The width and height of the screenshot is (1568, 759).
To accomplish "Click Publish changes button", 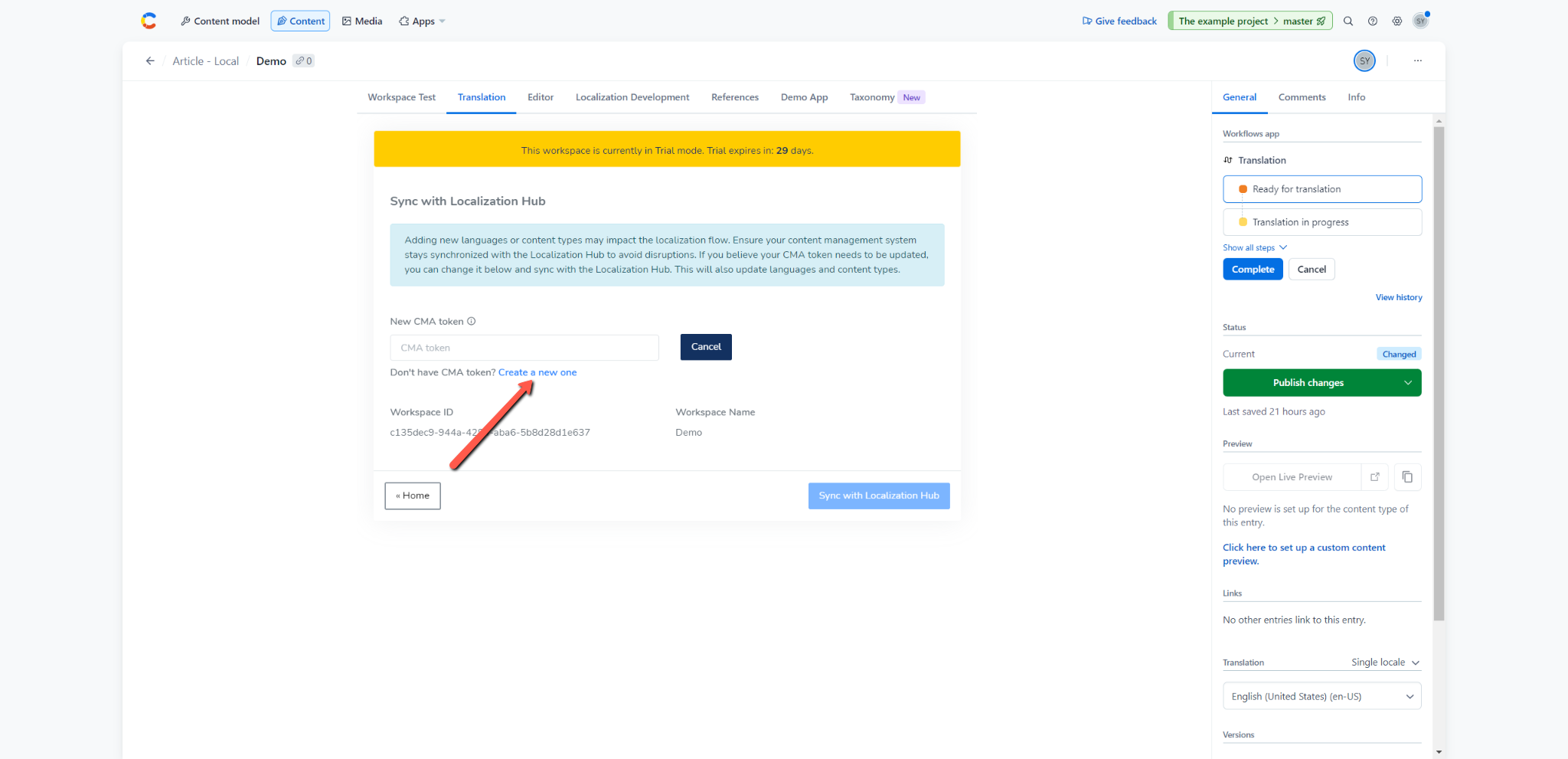I will 1308,383.
